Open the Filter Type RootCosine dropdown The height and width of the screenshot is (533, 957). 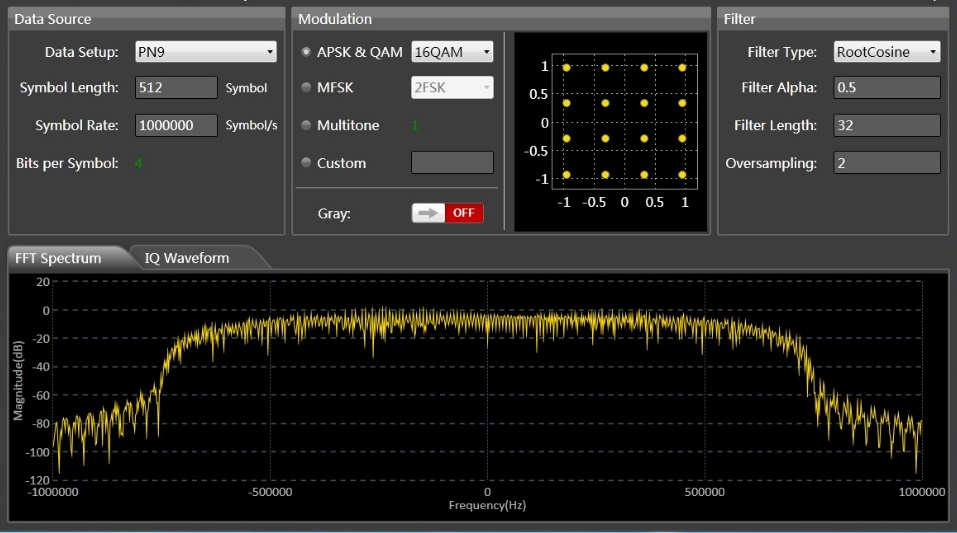click(x=886, y=52)
